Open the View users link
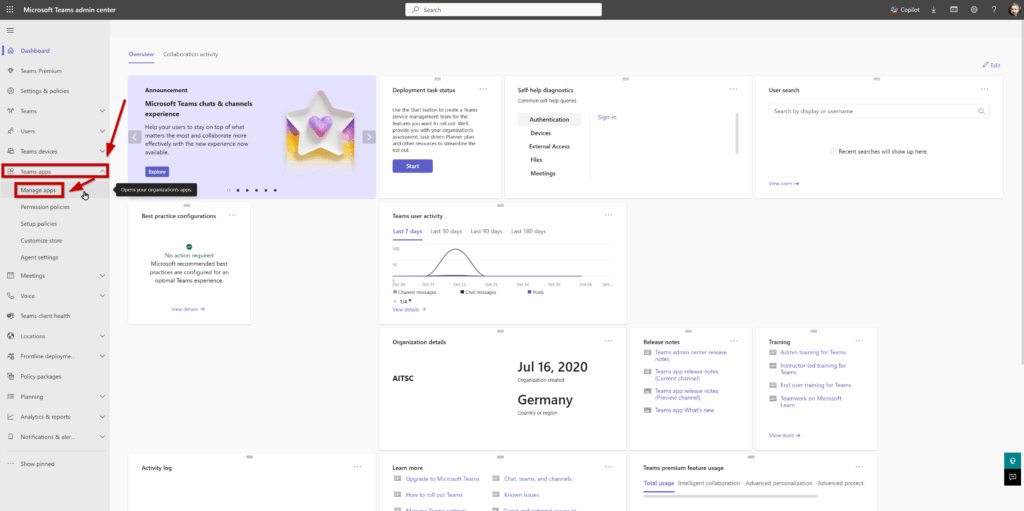The image size is (1024, 511). [x=783, y=184]
